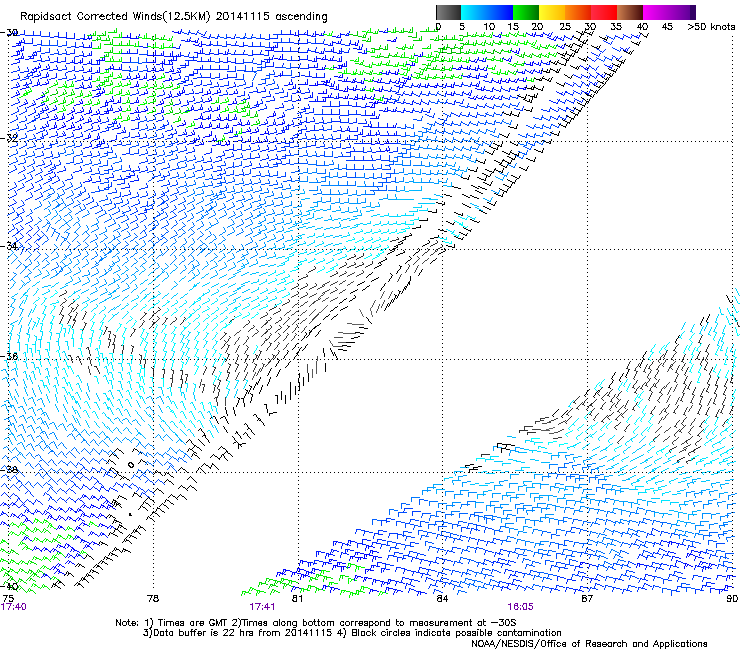
Task: Click longitude axis label '87'
Action: pyautogui.click(x=587, y=599)
